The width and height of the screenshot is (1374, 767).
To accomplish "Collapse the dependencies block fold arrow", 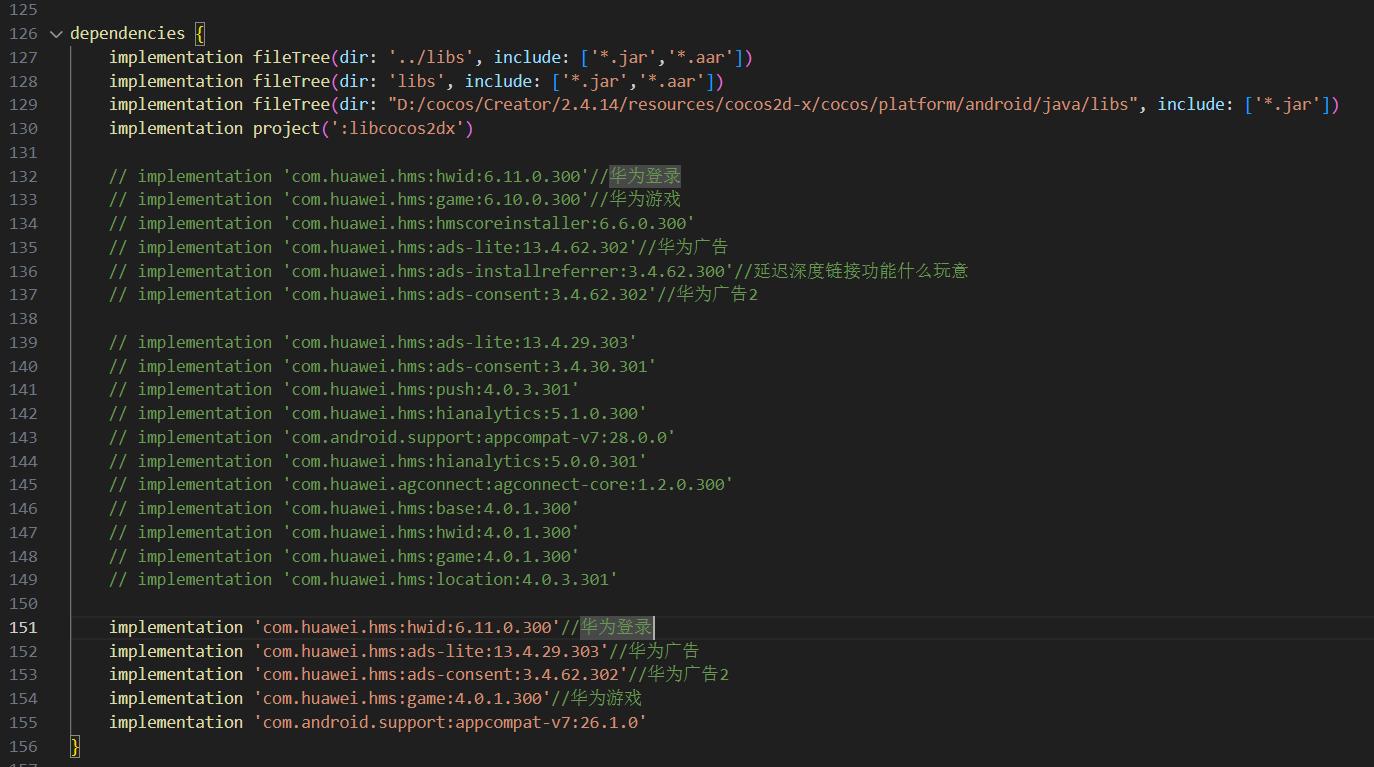I will pyautogui.click(x=54, y=33).
